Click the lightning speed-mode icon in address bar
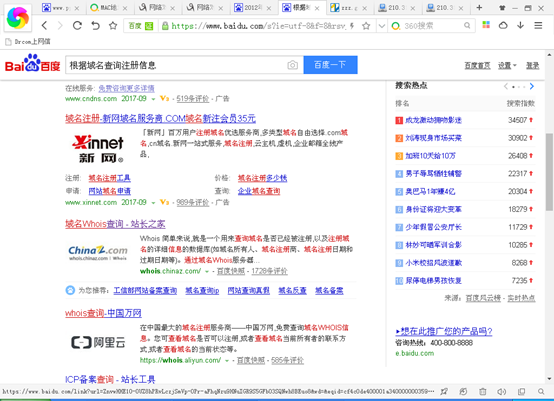The width and height of the screenshot is (554, 401). [x=352, y=25]
